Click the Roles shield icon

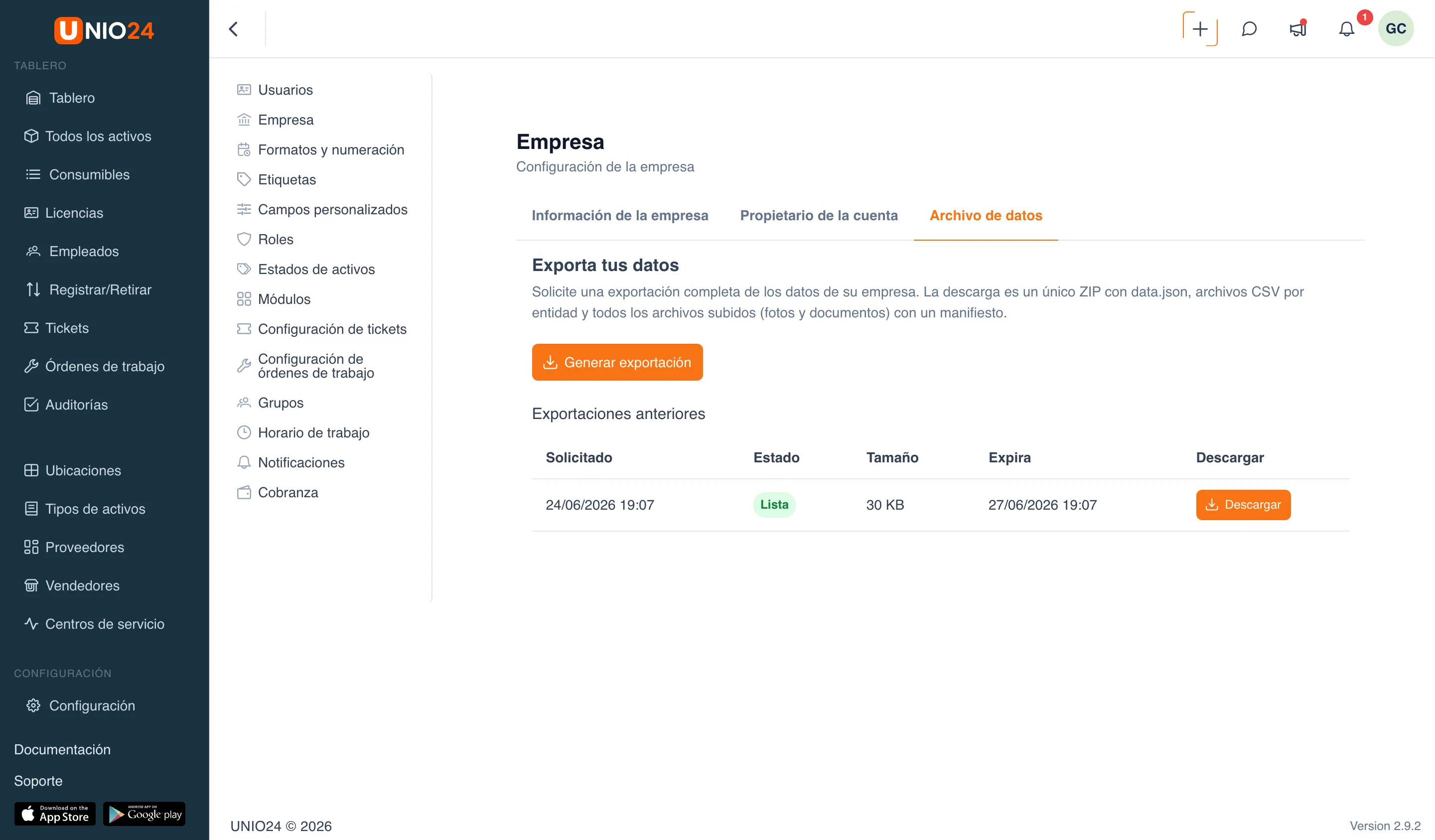click(244, 239)
